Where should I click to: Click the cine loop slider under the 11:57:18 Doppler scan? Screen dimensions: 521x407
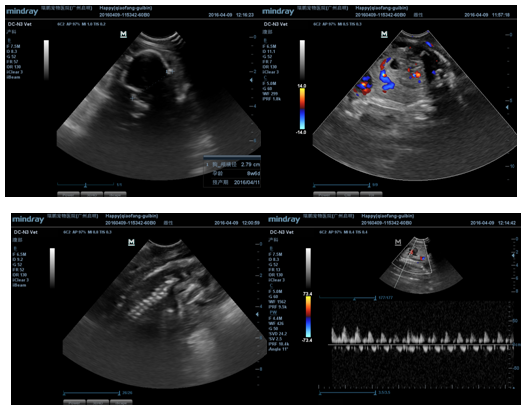[342, 184]
